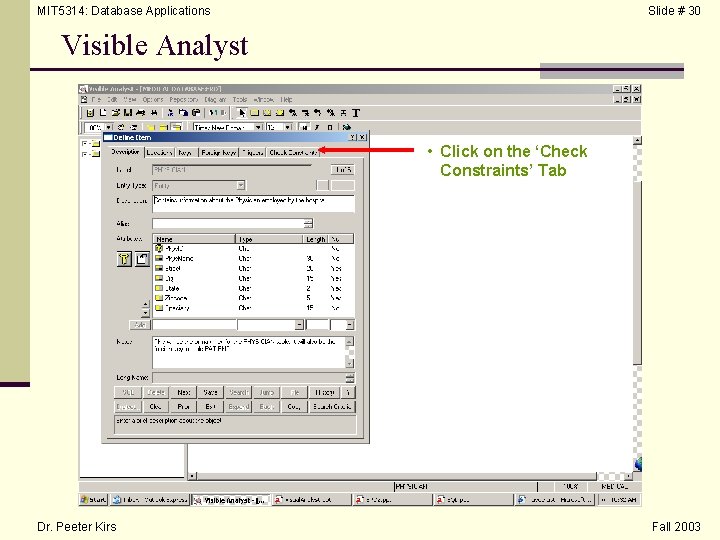Image resolution: width=720 pixels, height=540 pixels.
Task: Click the cut scissors toolbar icon
Action: coord(170,112)
